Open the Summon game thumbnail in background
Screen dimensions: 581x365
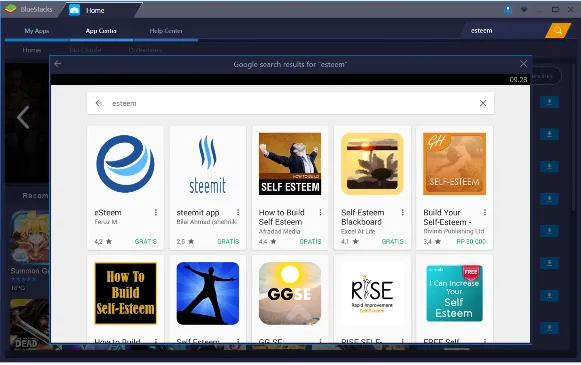click(x=30, y=237)
